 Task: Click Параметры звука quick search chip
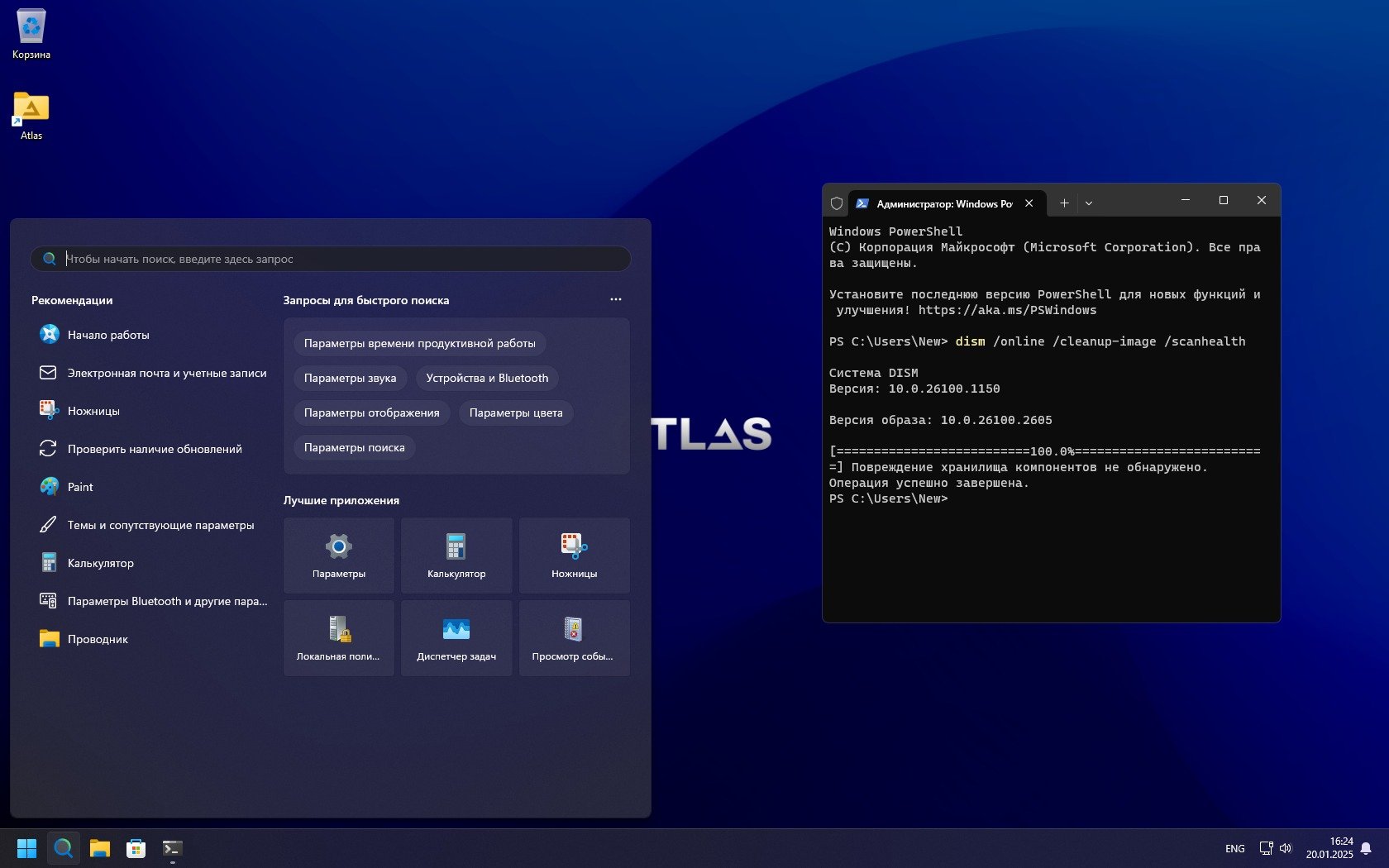350,378
